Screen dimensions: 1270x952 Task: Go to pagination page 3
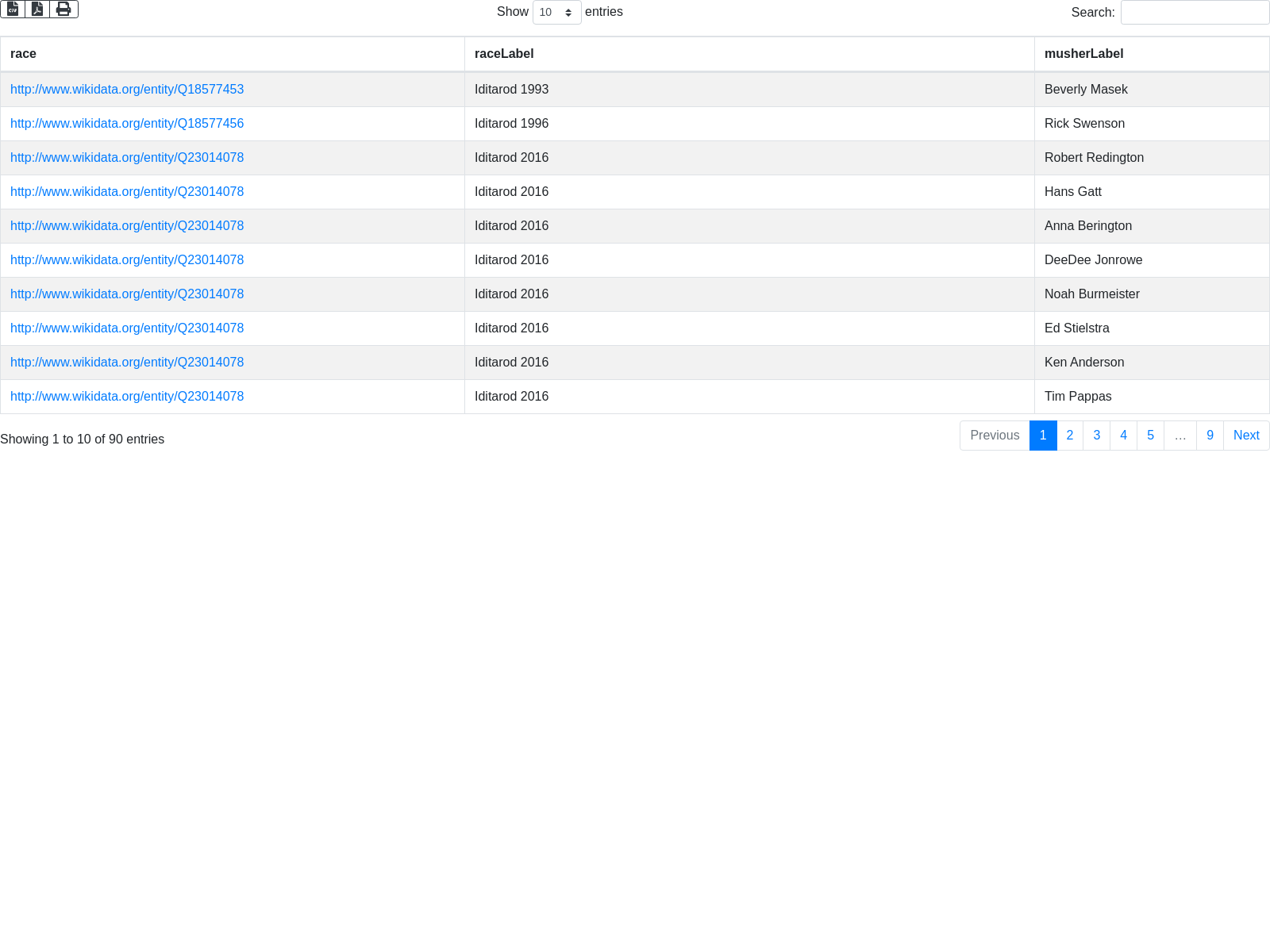point(1097,436)
